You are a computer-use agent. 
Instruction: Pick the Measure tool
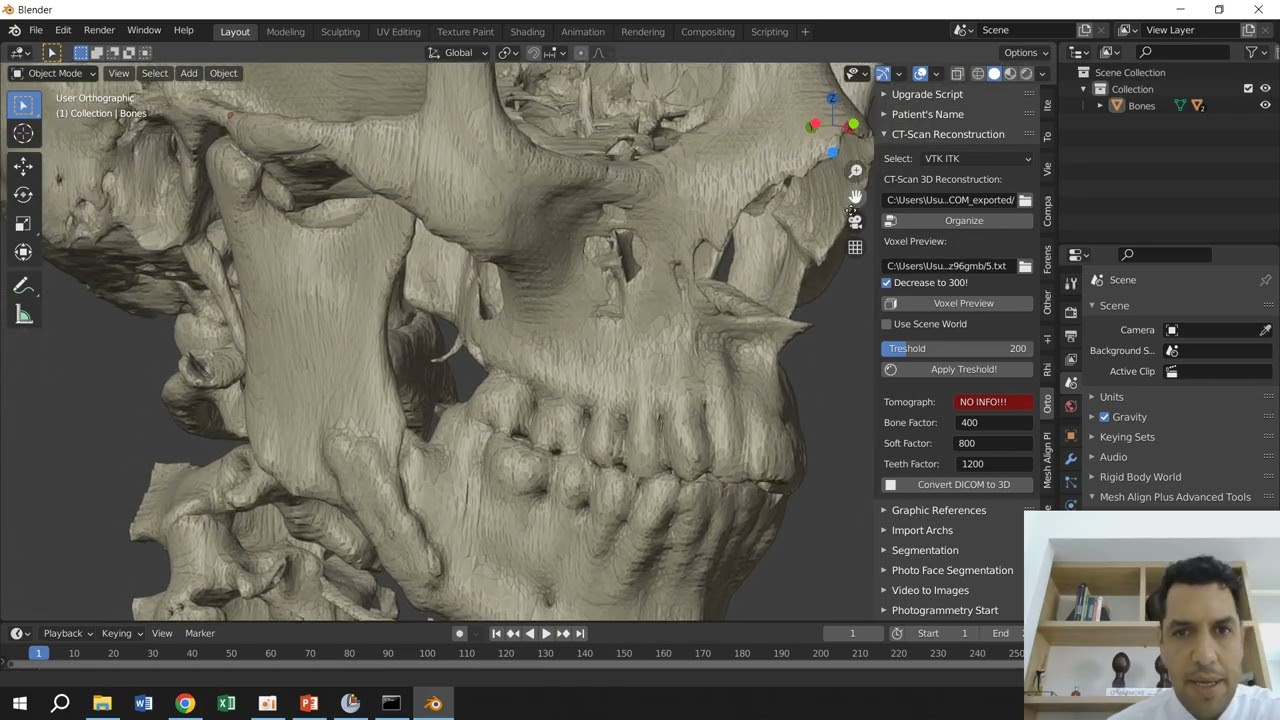click(23, 315)
